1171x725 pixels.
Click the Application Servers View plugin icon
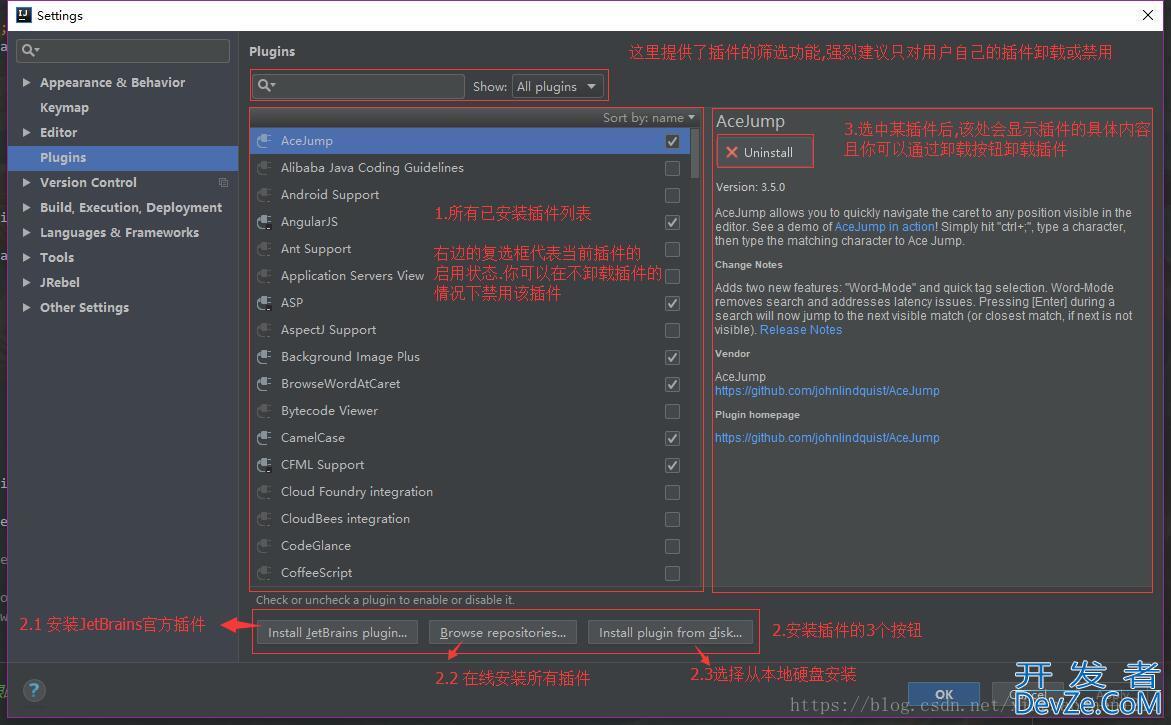[x=264, y=276]
